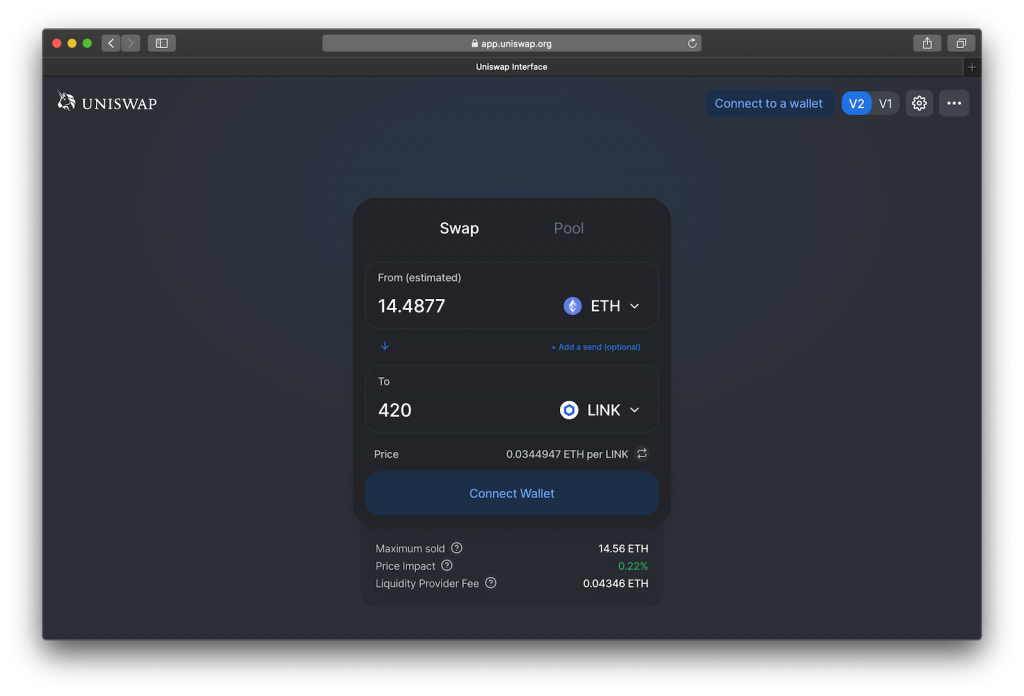
Task: Show help for Maximum sold
Action: (x=456, y=548)
